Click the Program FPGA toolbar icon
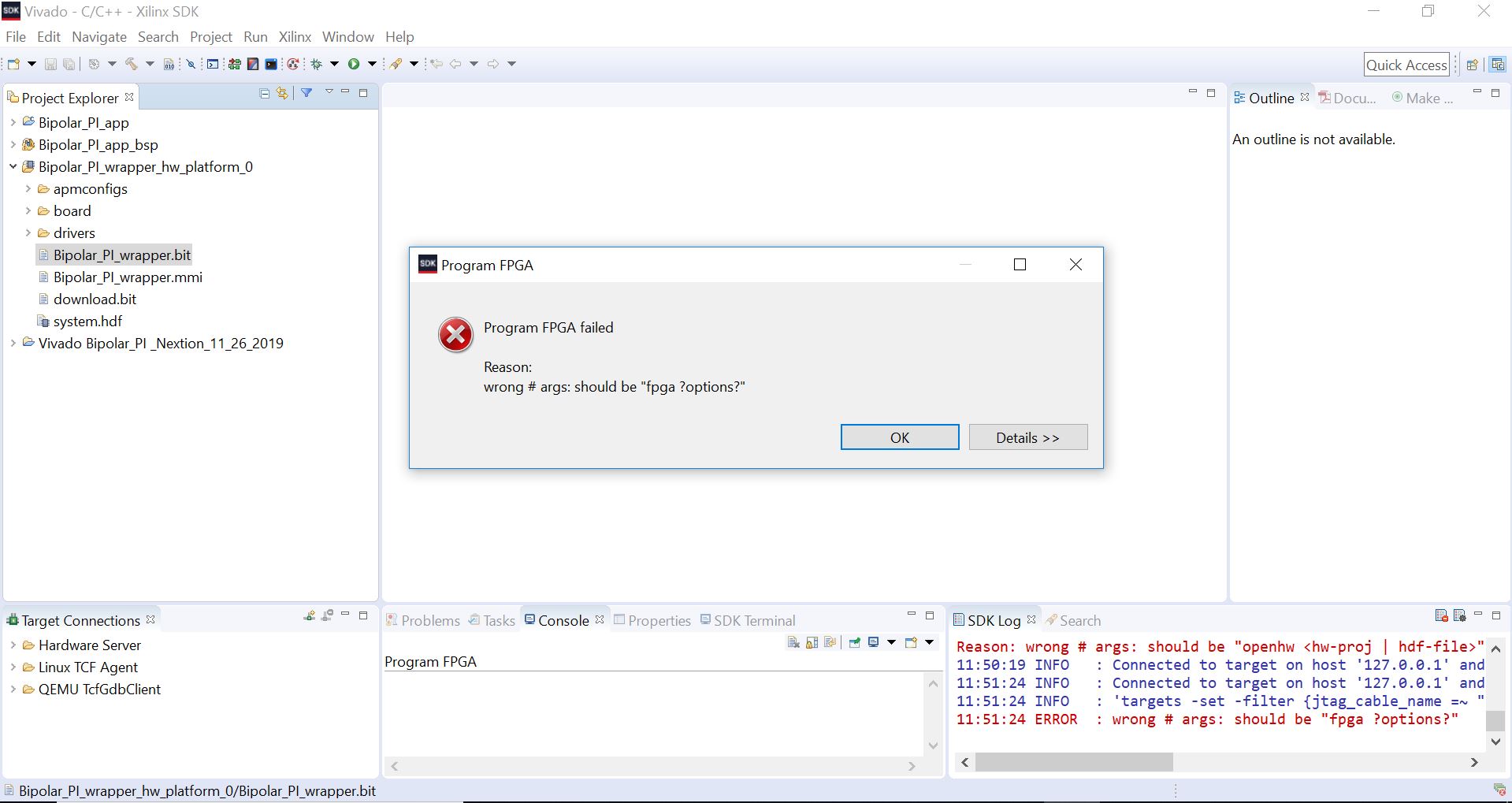The height and width of the screenshot is (803, 1512). [x=234, y=64]
